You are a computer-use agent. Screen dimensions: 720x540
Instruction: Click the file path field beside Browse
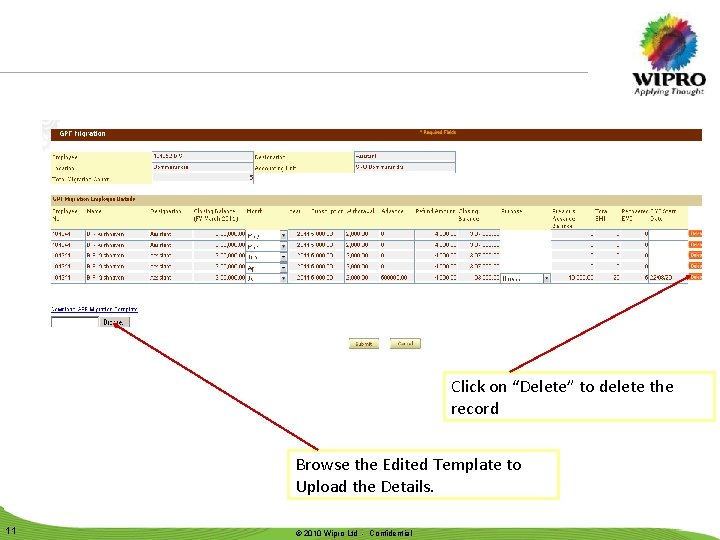coord(75,322)
